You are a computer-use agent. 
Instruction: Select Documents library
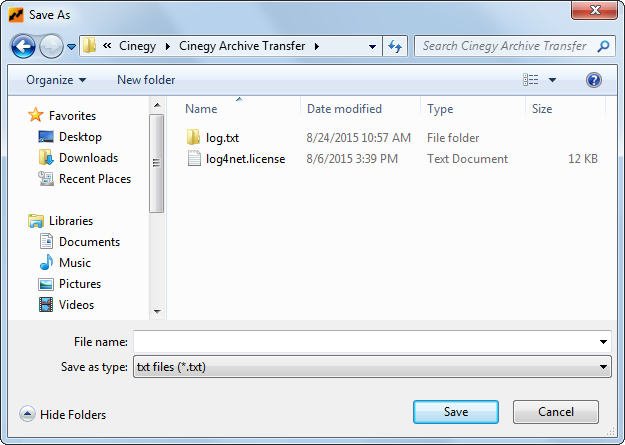coord(89,242)
